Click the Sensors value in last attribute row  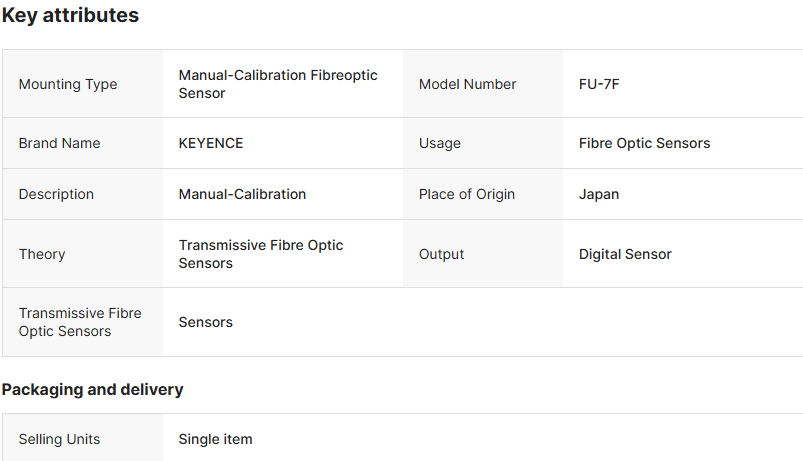(206, 322)
